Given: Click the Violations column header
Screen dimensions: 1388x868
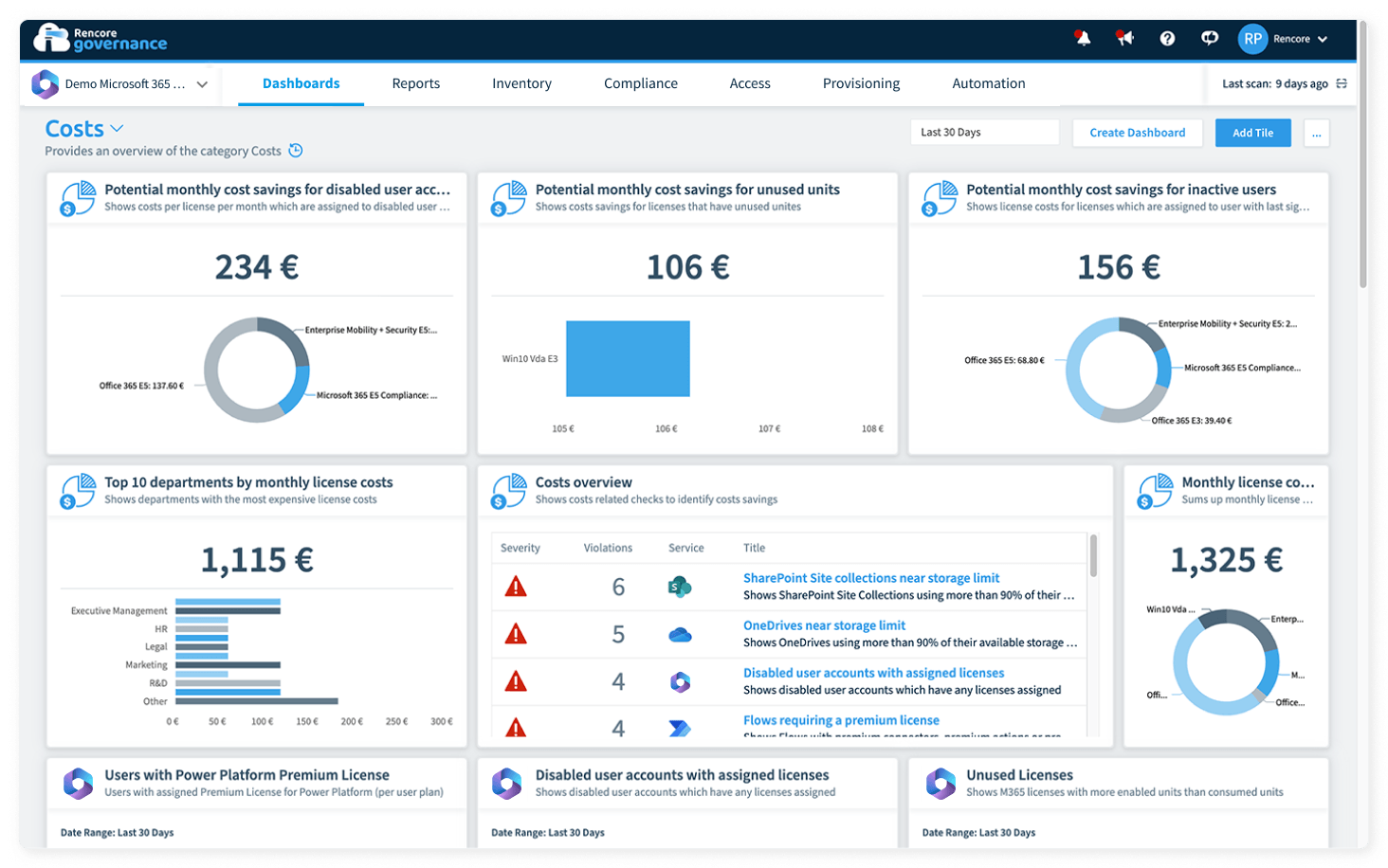Looking at the screenshot, I should pyautogui.click(x=608, y=548).
